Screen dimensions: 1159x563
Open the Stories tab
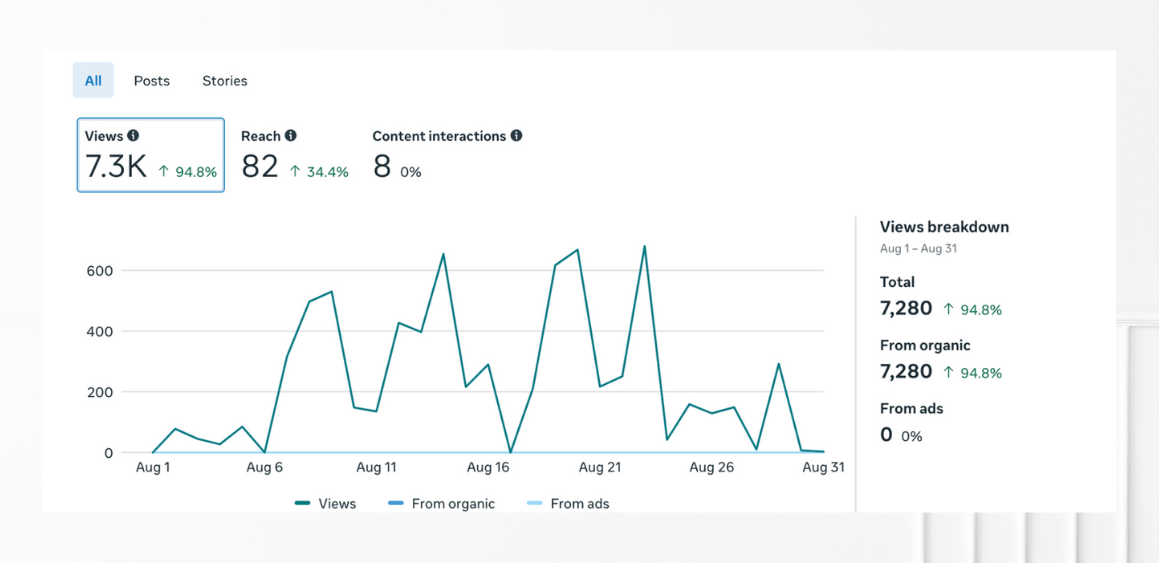click(225, 81)
